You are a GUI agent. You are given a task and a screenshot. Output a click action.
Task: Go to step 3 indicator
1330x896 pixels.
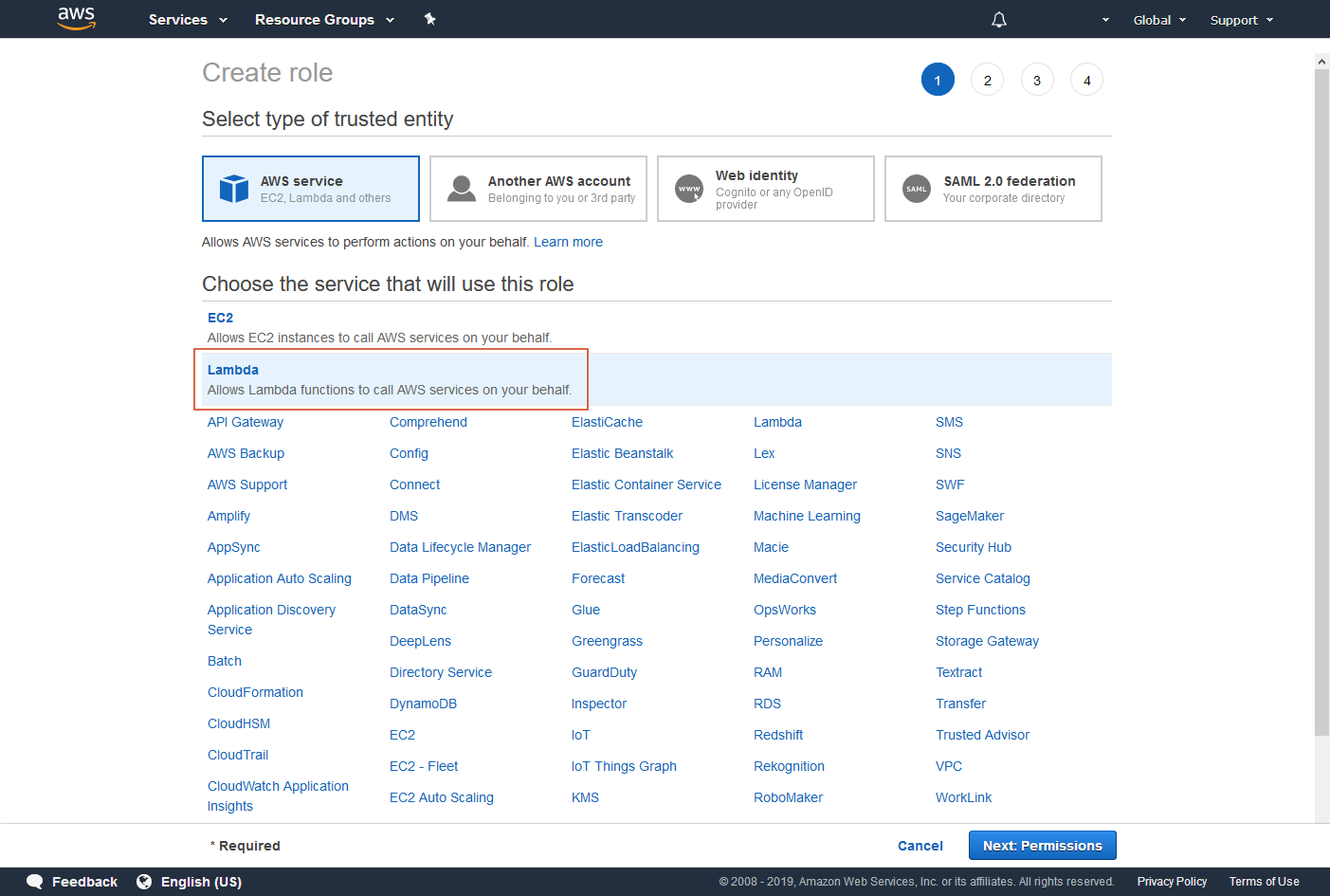tap(1037, 80)
